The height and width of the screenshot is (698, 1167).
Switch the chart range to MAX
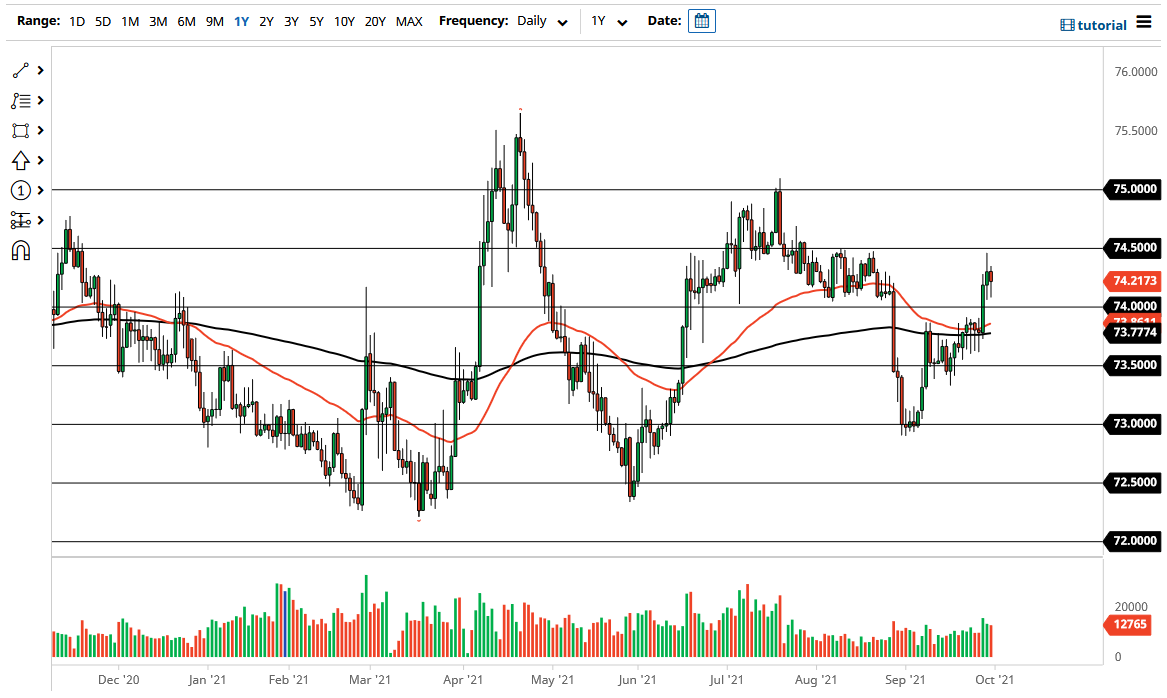click(408, 21)
